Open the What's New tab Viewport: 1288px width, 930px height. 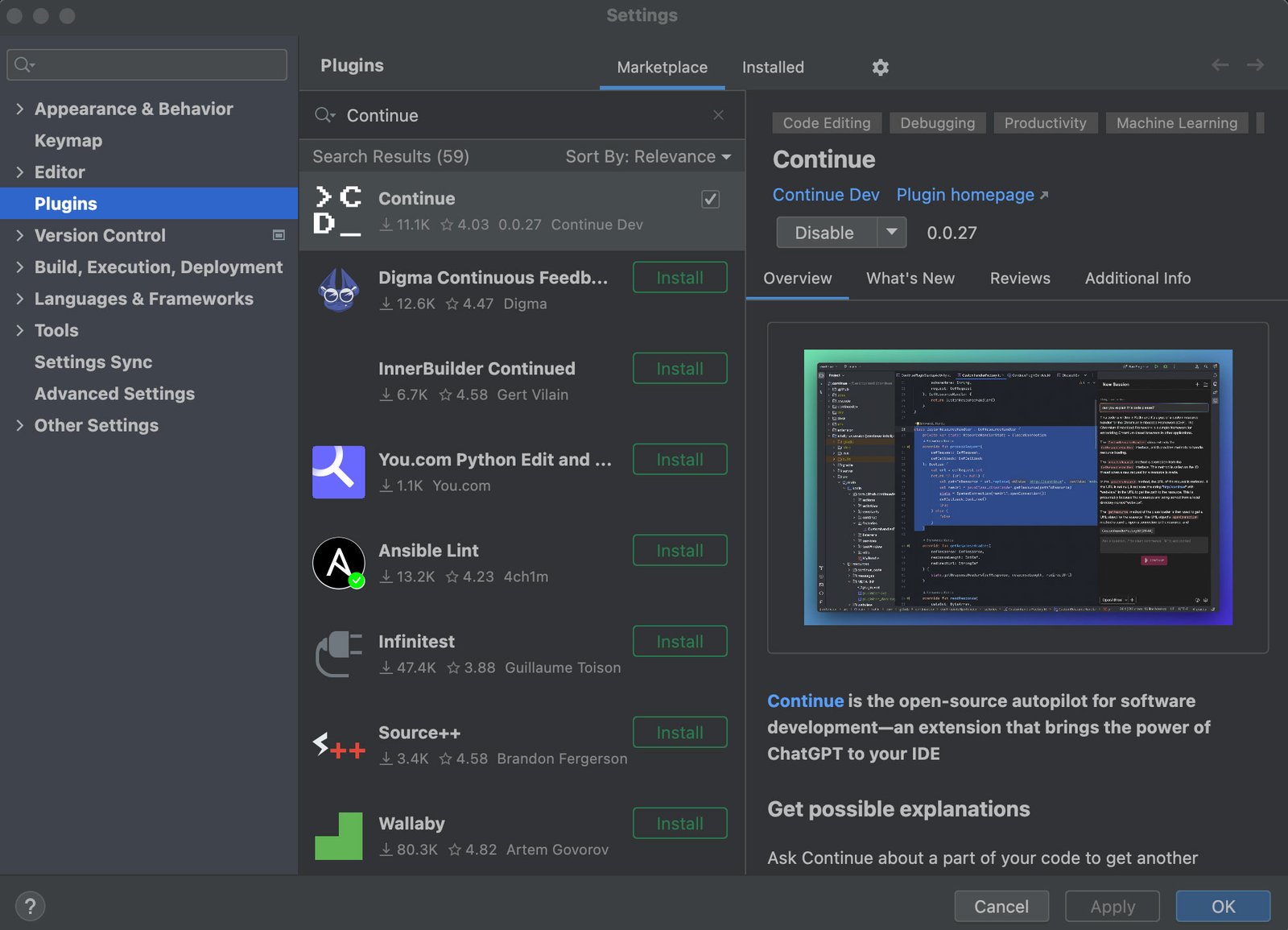(910, 278)
